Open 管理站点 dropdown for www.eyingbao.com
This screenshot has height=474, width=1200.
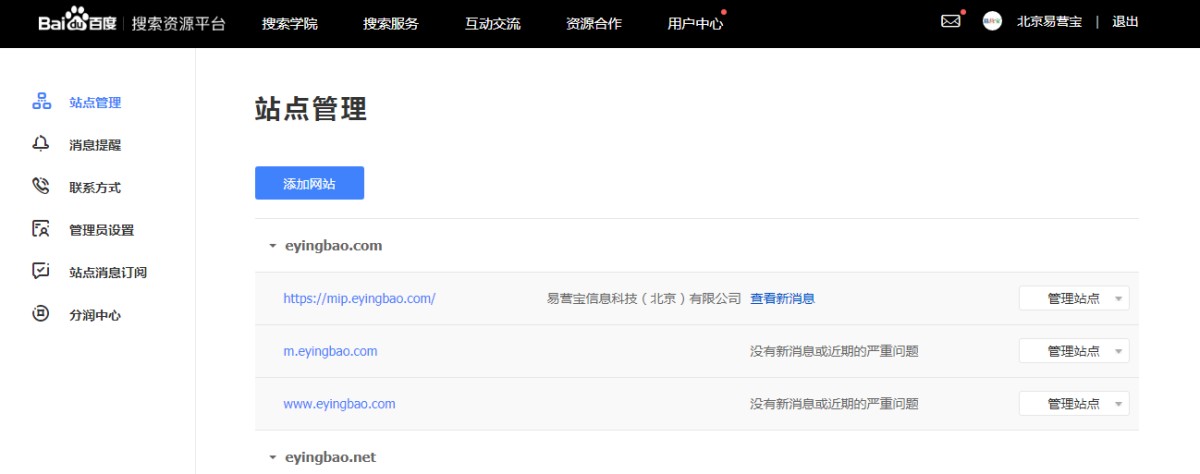1074,404
